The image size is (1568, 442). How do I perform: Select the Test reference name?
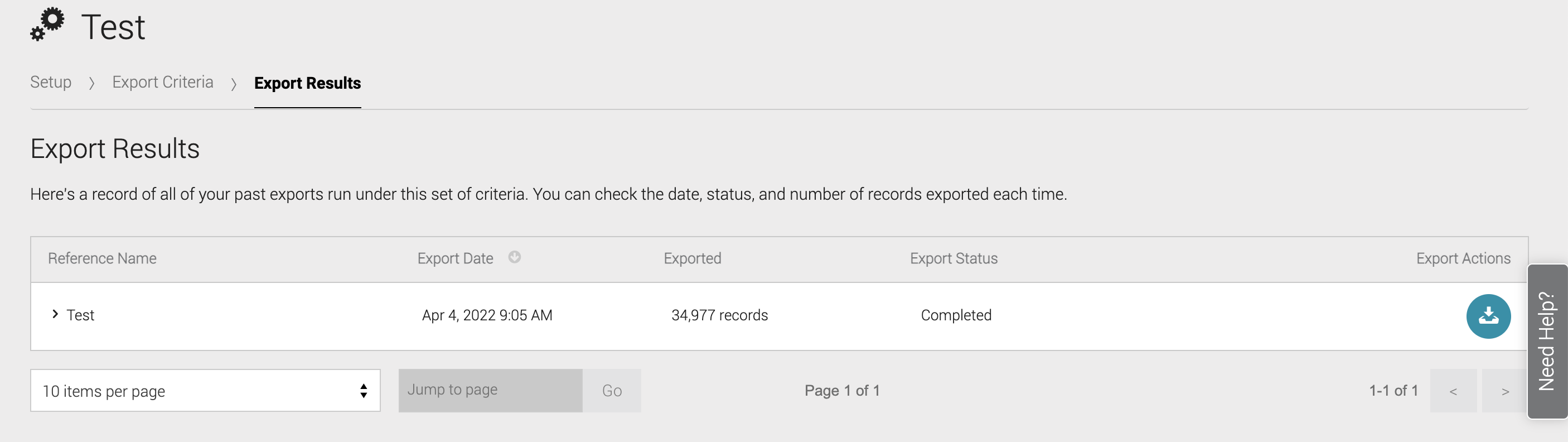[x=80, y=315]
